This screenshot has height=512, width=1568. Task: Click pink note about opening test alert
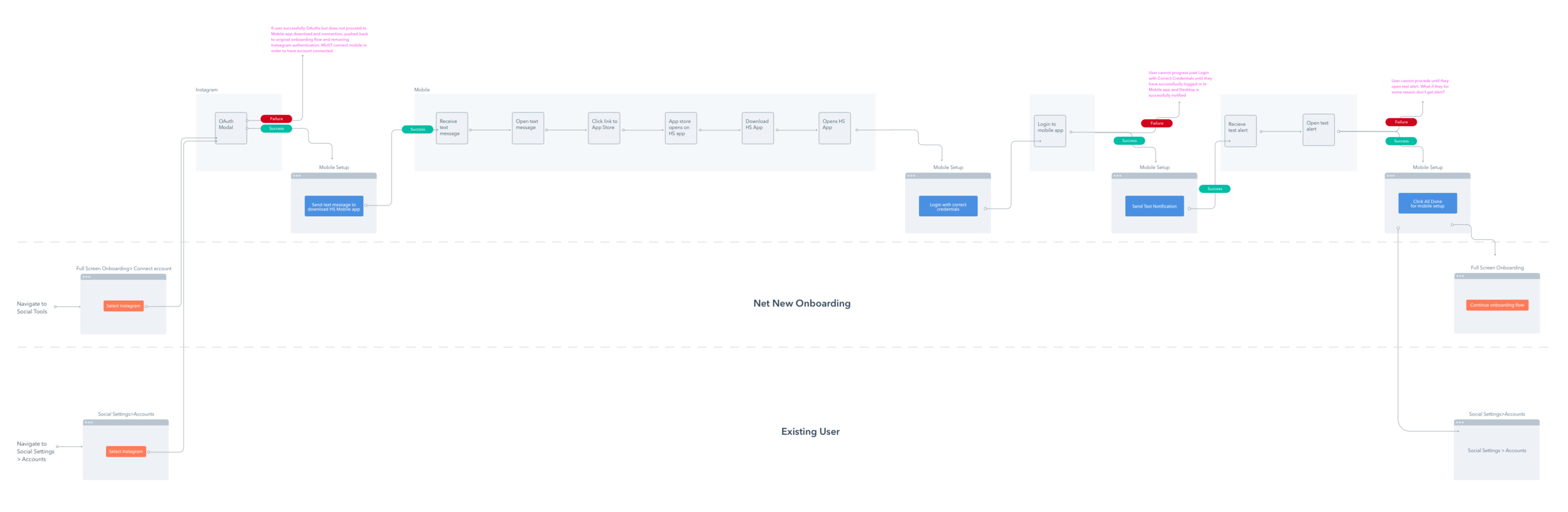click(1420, 86)
